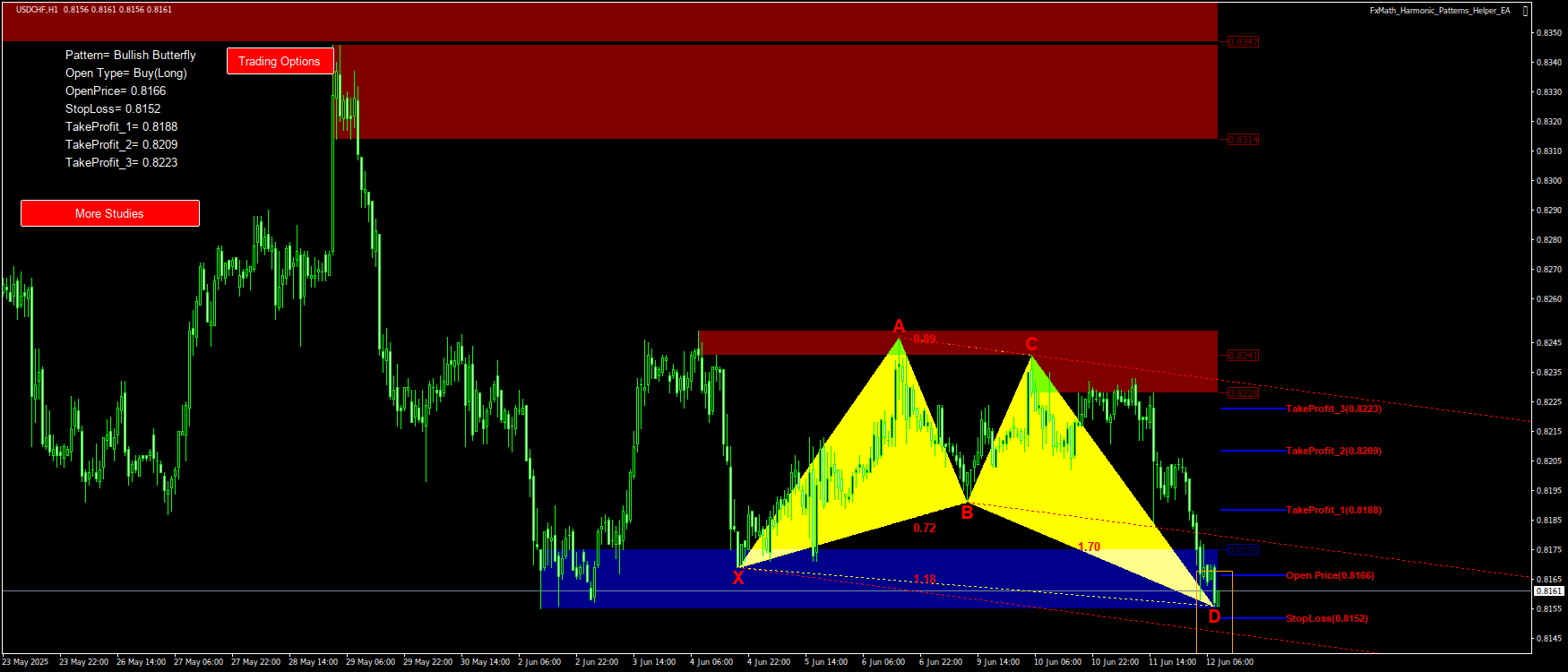Click the EA status icon beside FxMath_Harmonic_Patterns_Helper_EA
1568x672 pixels.
point(1525,11)
